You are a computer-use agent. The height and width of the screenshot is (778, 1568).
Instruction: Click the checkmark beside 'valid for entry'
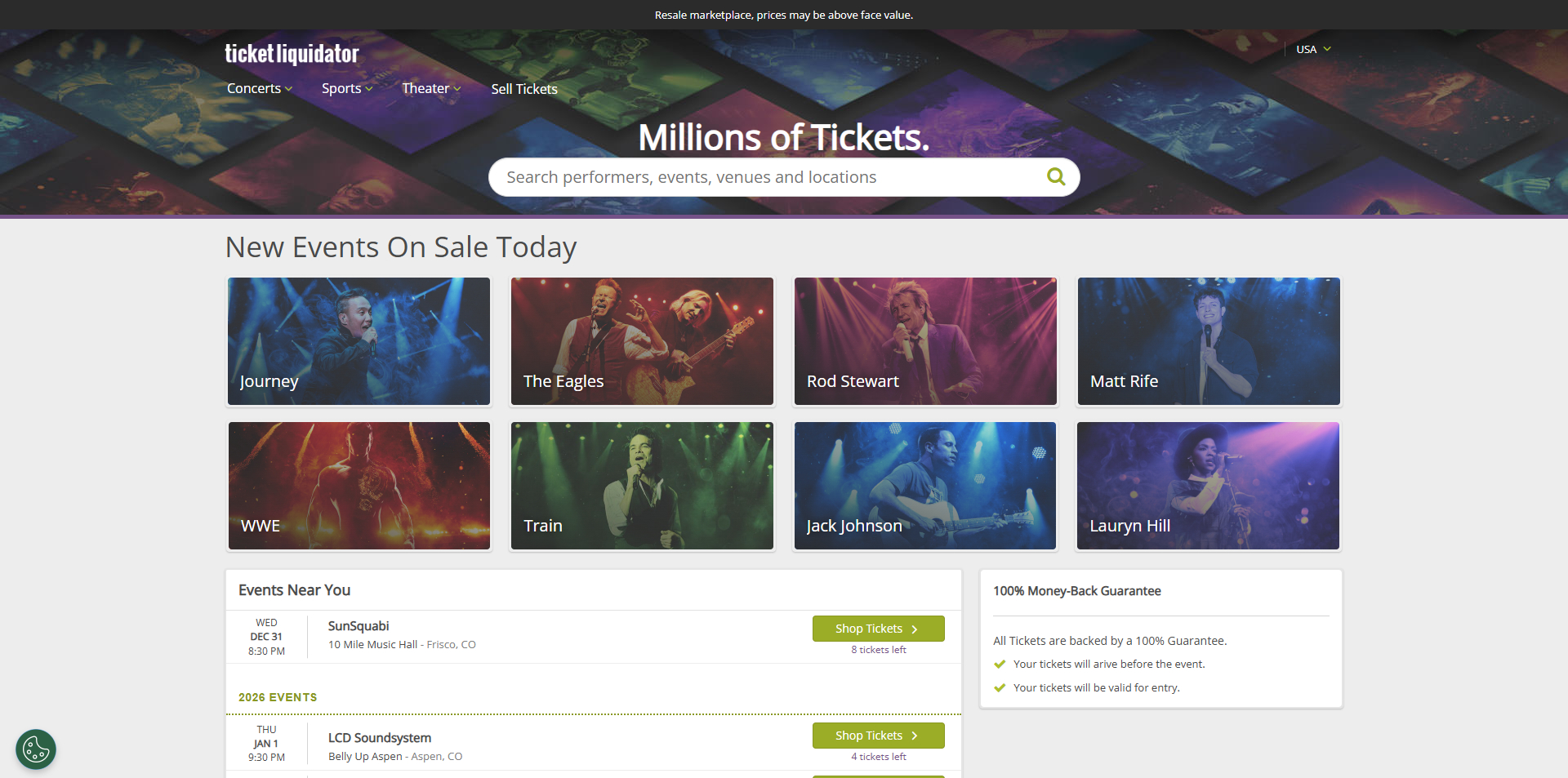(x=1000, y=687)
